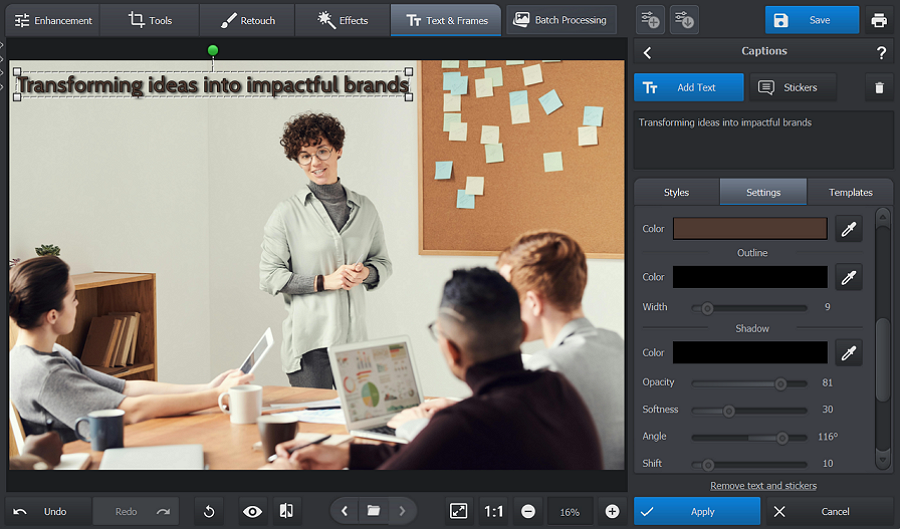Open Batch Processing
The height and width of the screenshot is (529, 900).
tap(561, 21)
